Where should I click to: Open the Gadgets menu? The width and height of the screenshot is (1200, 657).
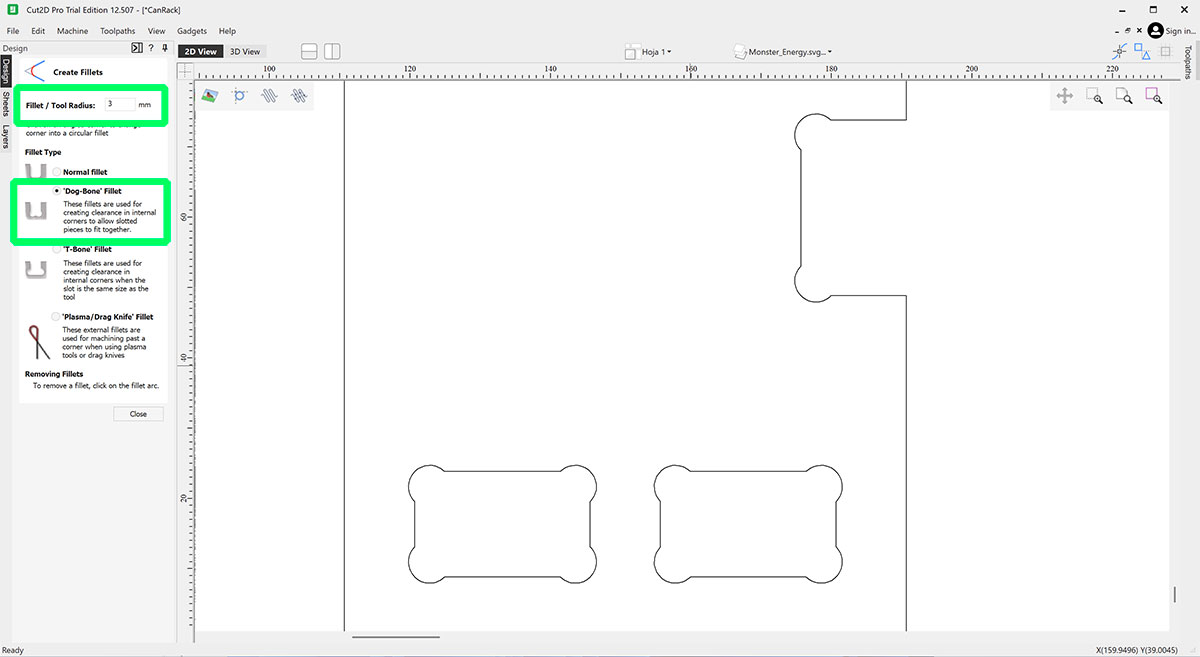point(192,31)
